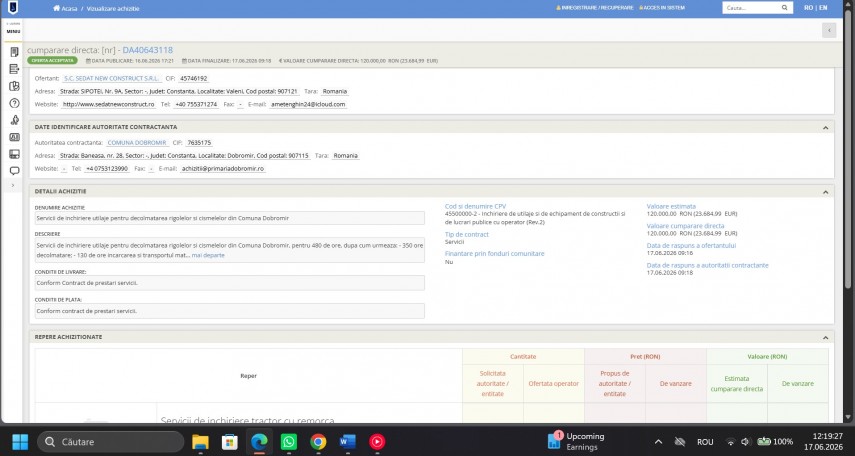Viewport: 855px width, 456px height.
Task: Open COMUNA DOBROMIR authority link
Action: pyautogui.click(x=137, y=143)
